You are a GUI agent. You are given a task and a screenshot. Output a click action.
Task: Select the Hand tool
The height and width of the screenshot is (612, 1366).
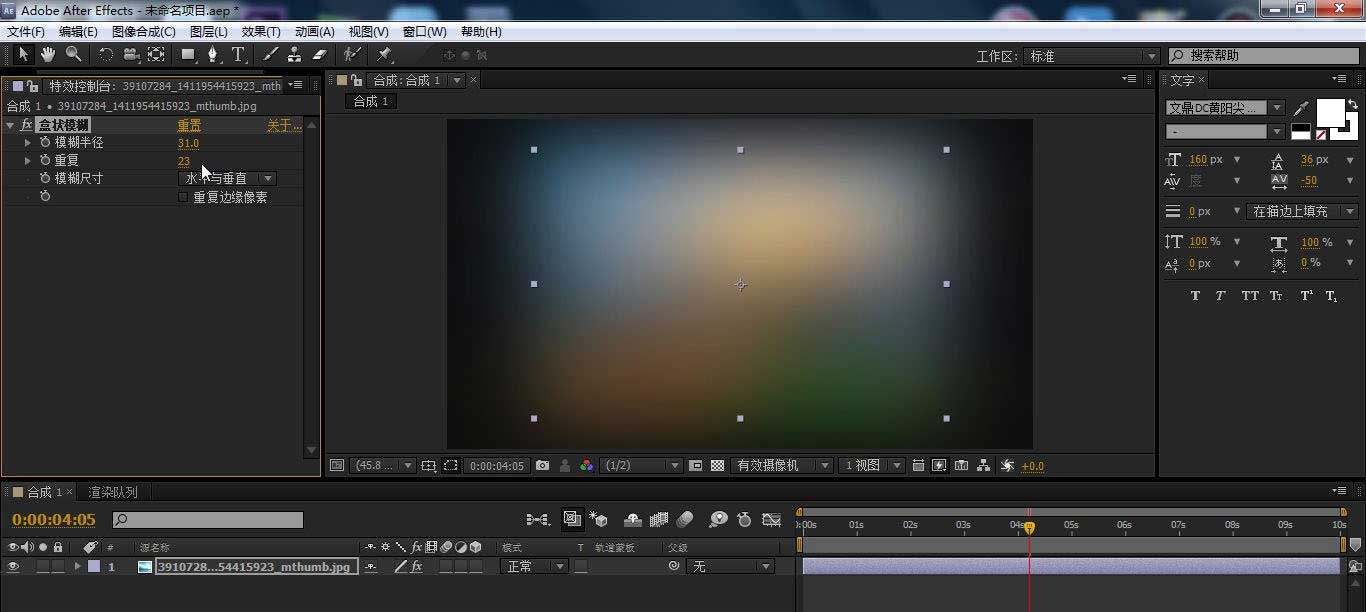(x=48, y=55)
